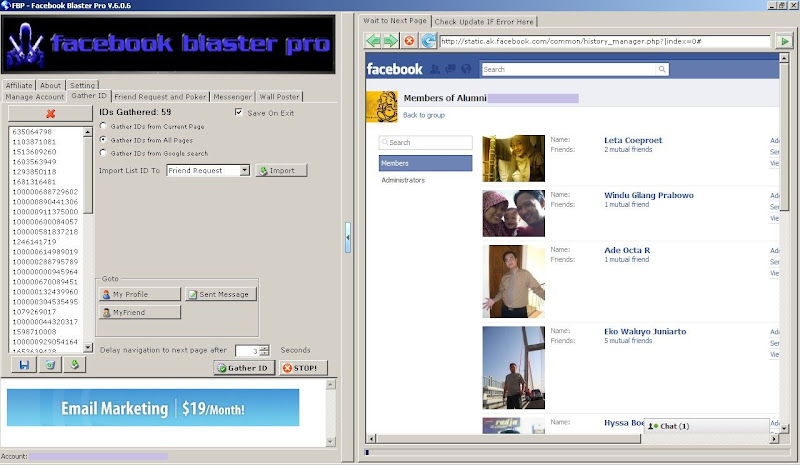Viewport: 800px width, 465px height.
Task: Click the Import button
Action: pyautogui.click(x=281, y=170)
